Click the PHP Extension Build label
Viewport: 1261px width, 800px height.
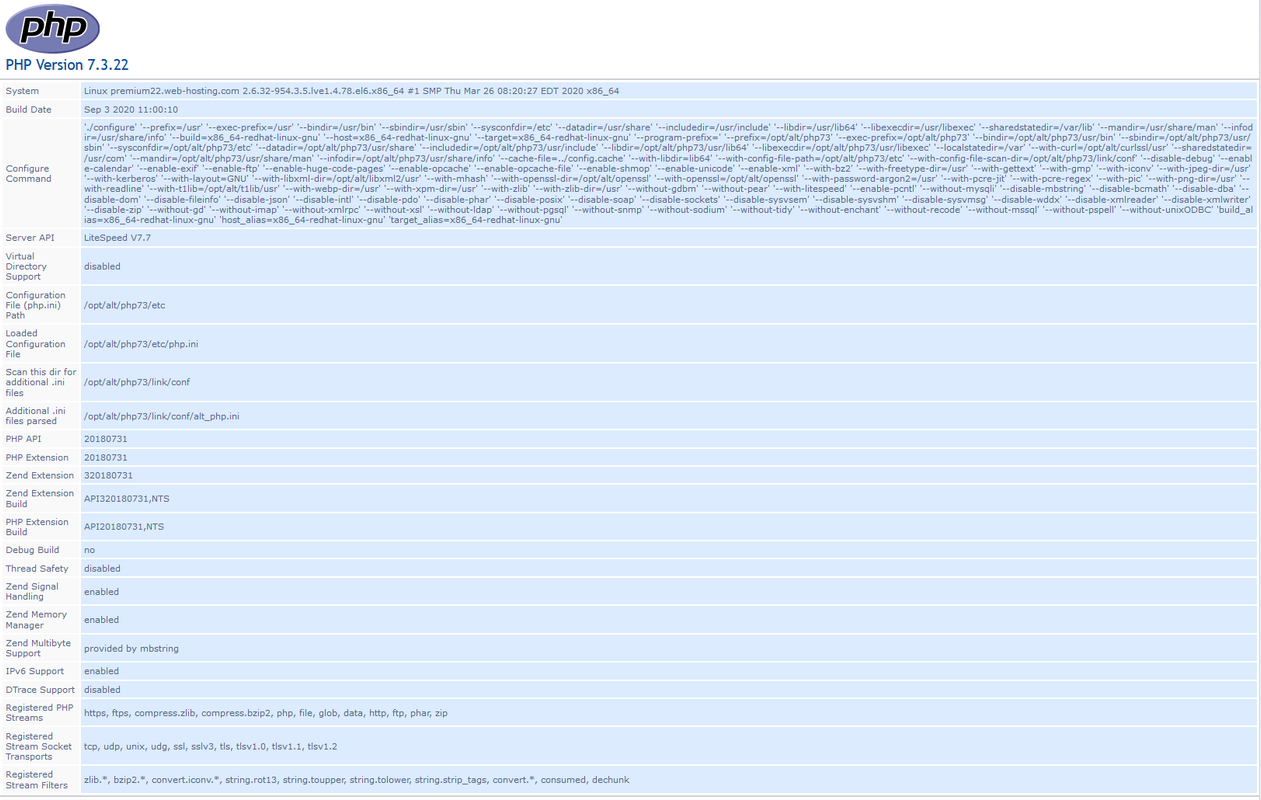pyautogui.click(x=37, y=526)
